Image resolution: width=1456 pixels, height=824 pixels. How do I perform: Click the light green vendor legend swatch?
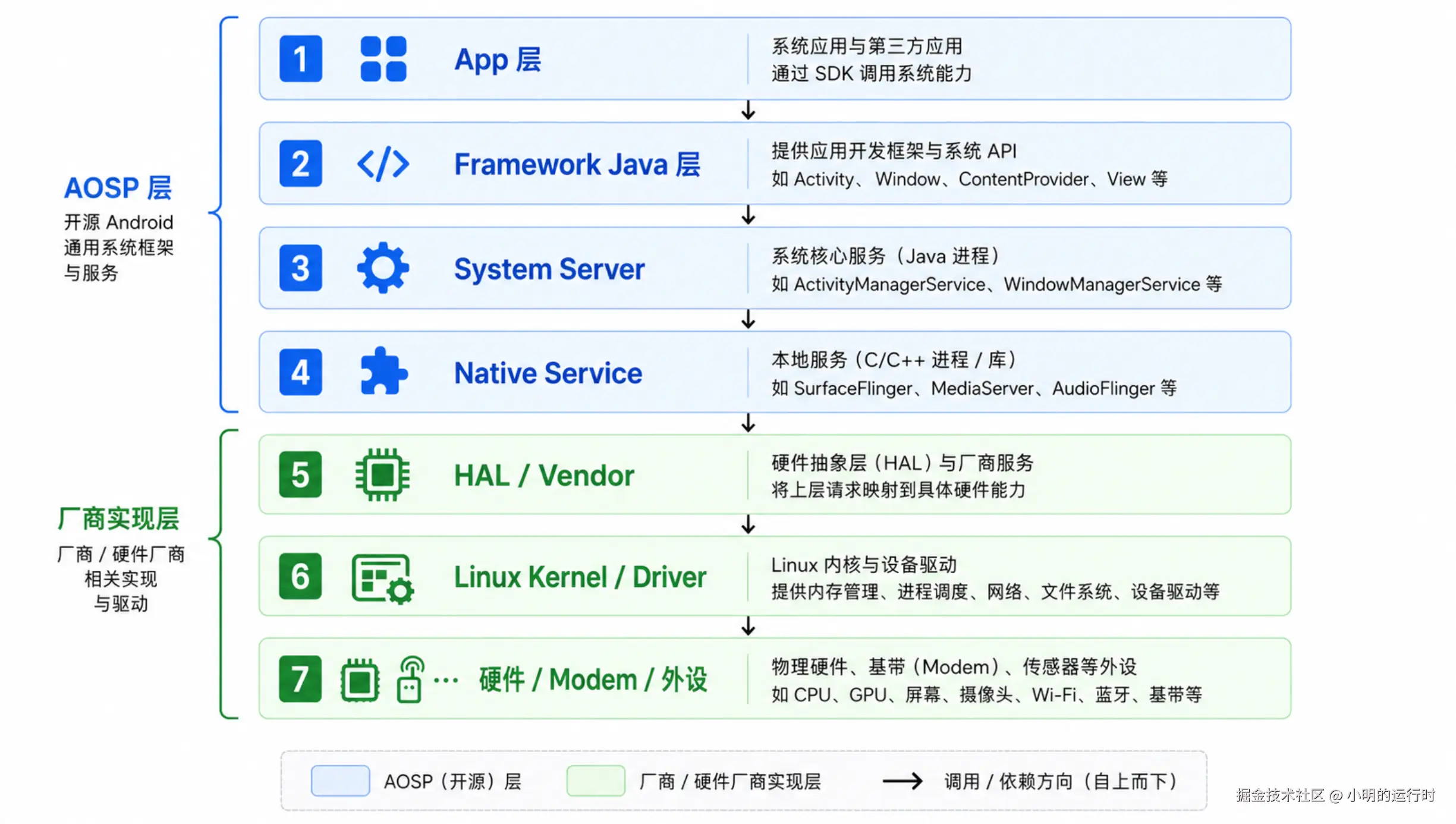click(596, 781)
